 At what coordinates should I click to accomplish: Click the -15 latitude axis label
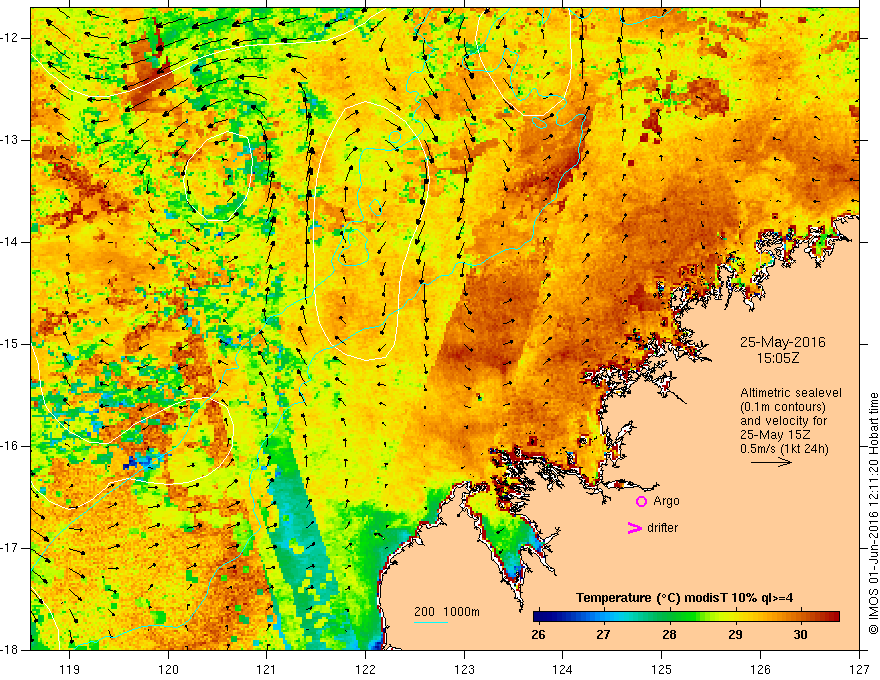pyautogui.click(x=11, y=344)
